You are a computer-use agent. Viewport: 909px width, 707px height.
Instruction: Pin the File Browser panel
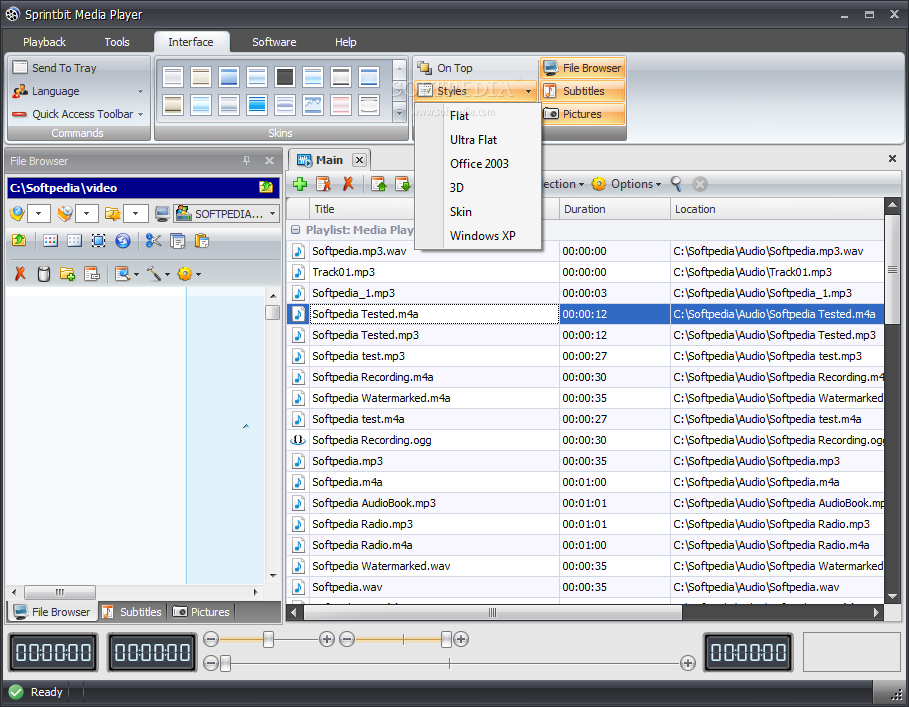click(246, 161)
